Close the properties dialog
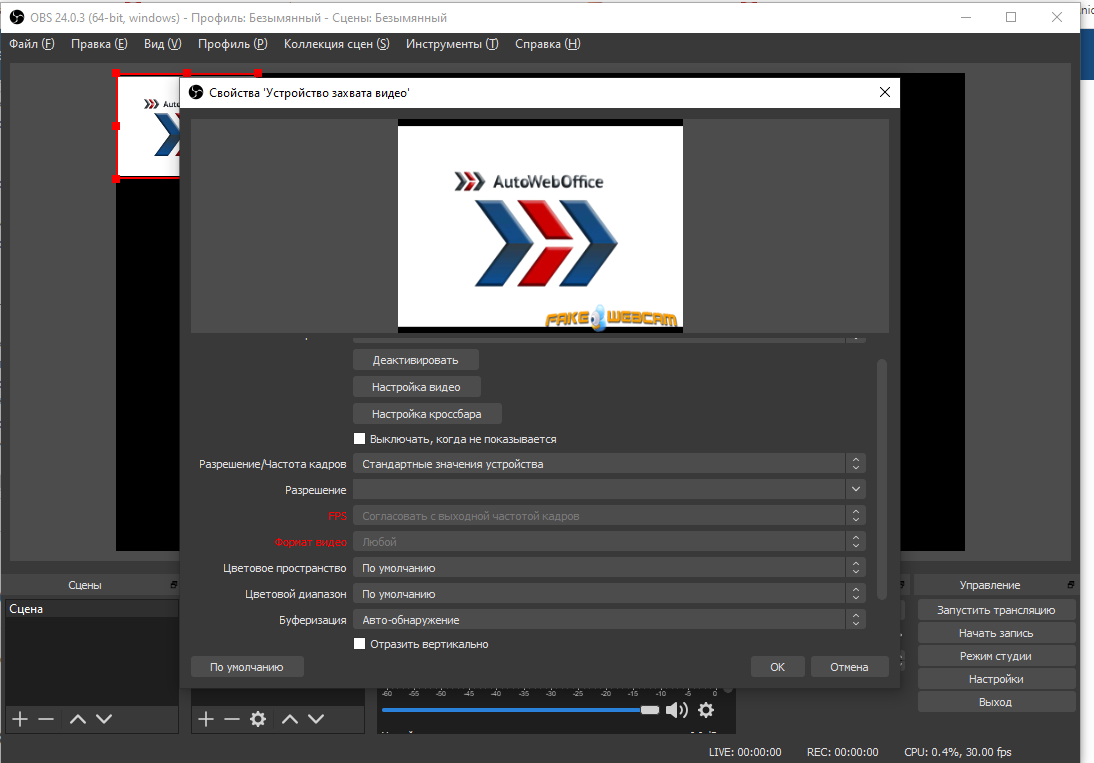This screenshot has height=763, width=1094. click(885, 92)
